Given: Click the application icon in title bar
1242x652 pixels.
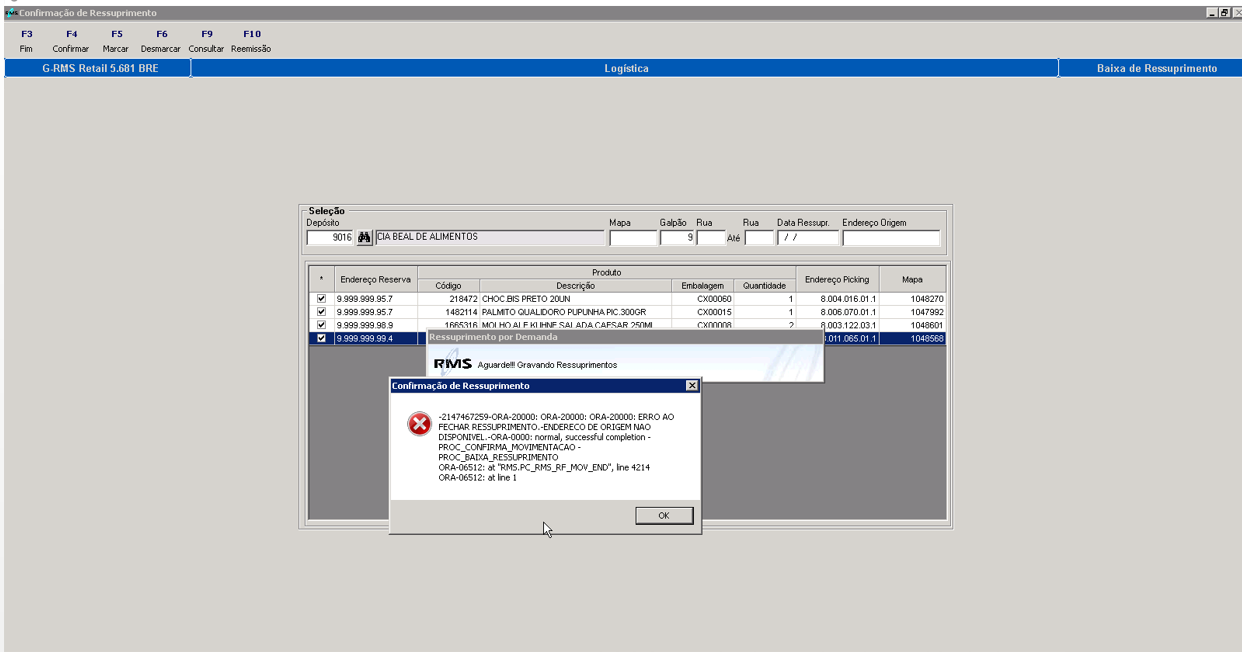Looking at the screenshot, I should coord(11,13).
